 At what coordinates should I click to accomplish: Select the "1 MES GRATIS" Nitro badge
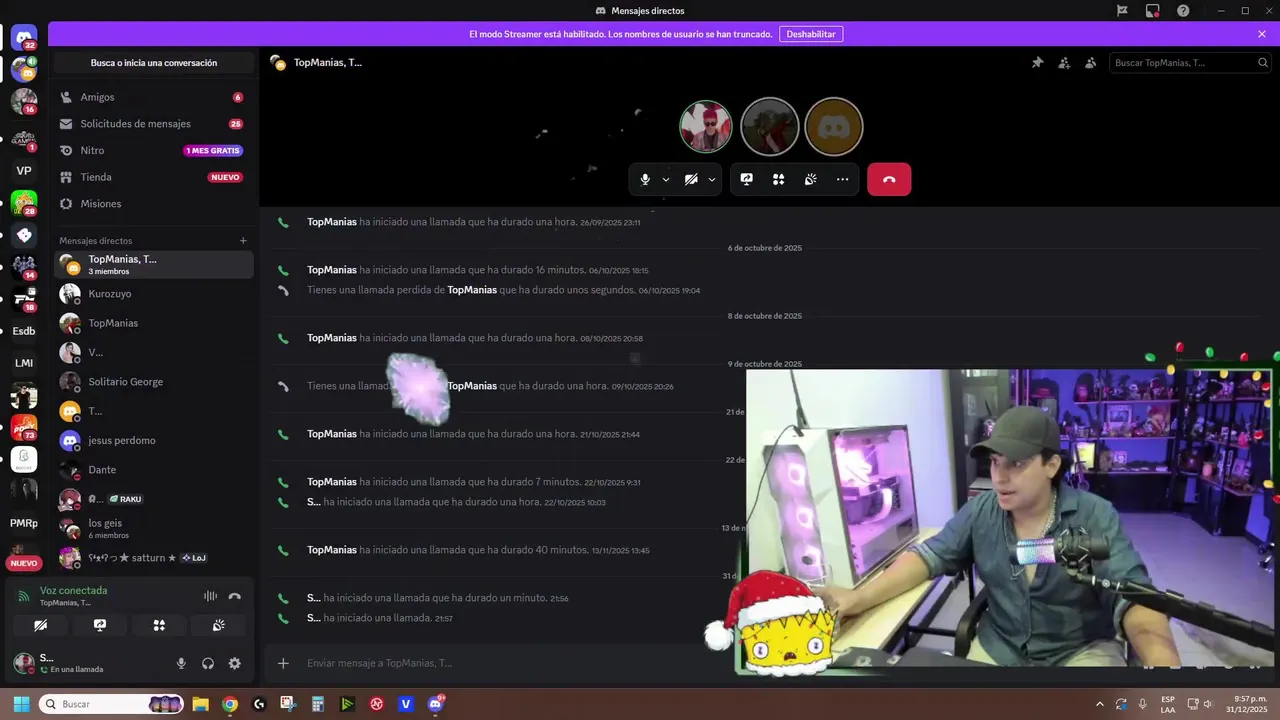pyautogui.click(x=213, y=150)
